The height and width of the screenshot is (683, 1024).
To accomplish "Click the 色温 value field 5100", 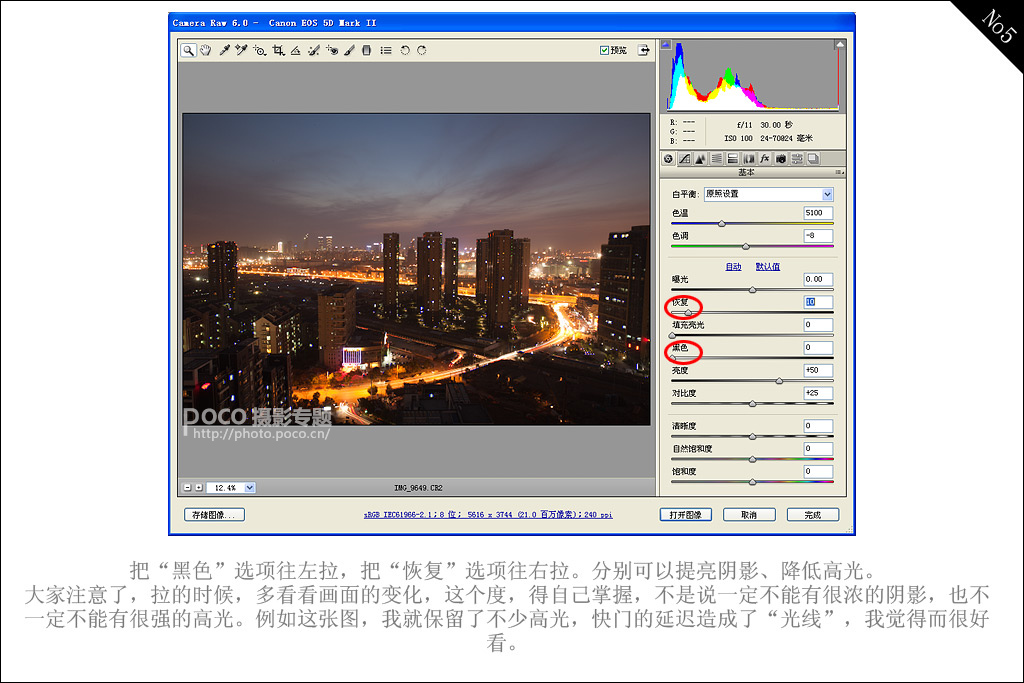I will pos(818,213).
